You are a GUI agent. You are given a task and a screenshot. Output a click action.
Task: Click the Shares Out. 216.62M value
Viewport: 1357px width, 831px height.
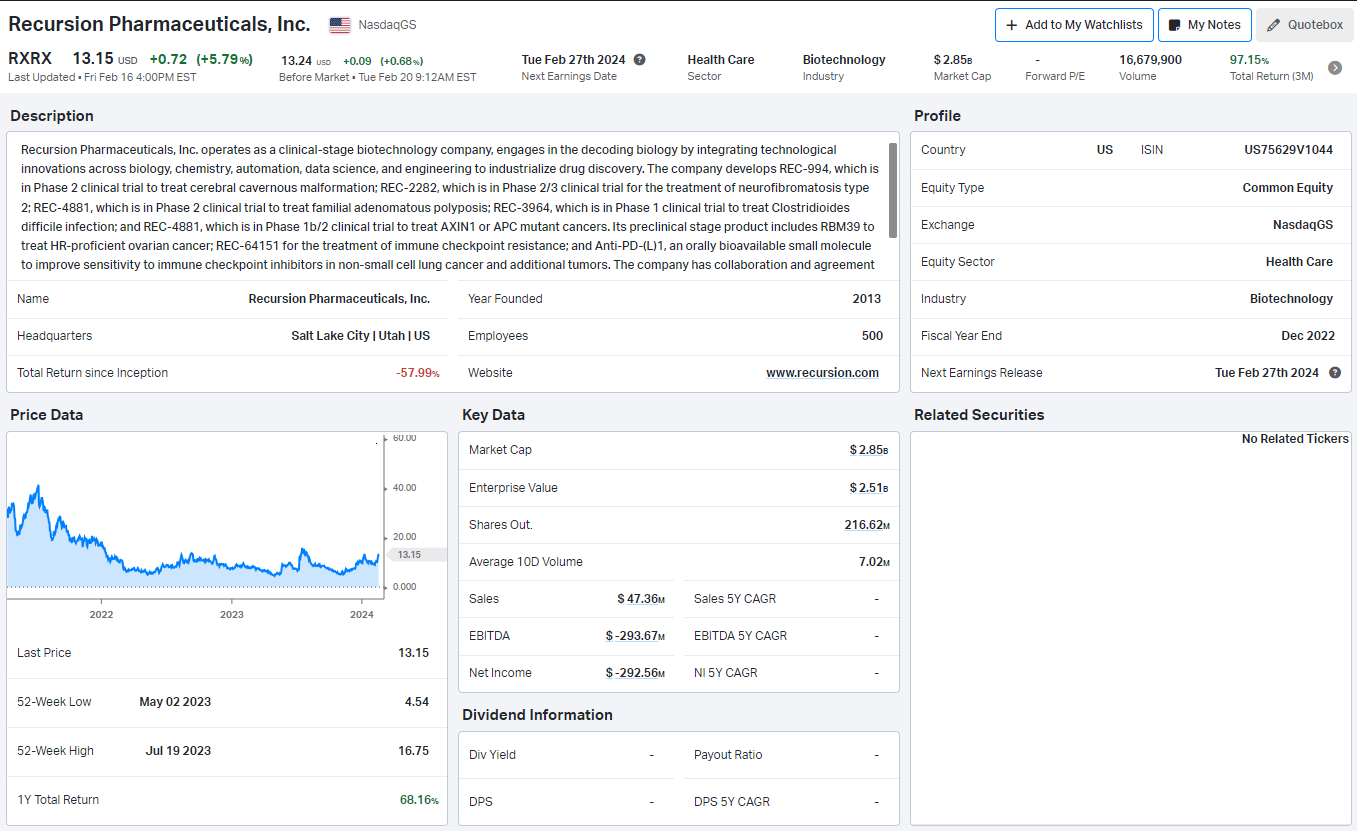tap(867, 525)
